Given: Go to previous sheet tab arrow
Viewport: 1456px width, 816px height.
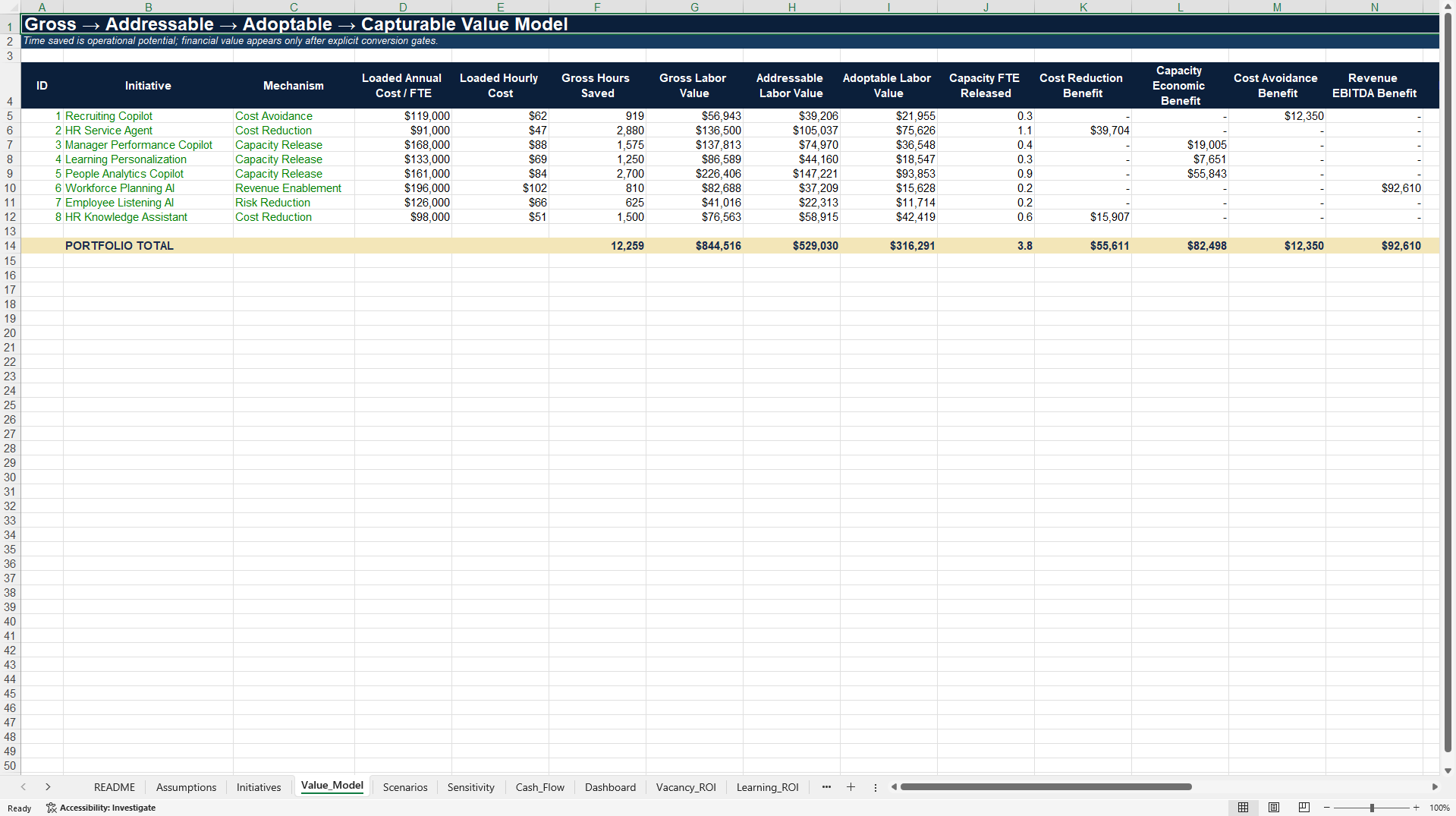Looking at the screenshot, I should pos(24,787).
